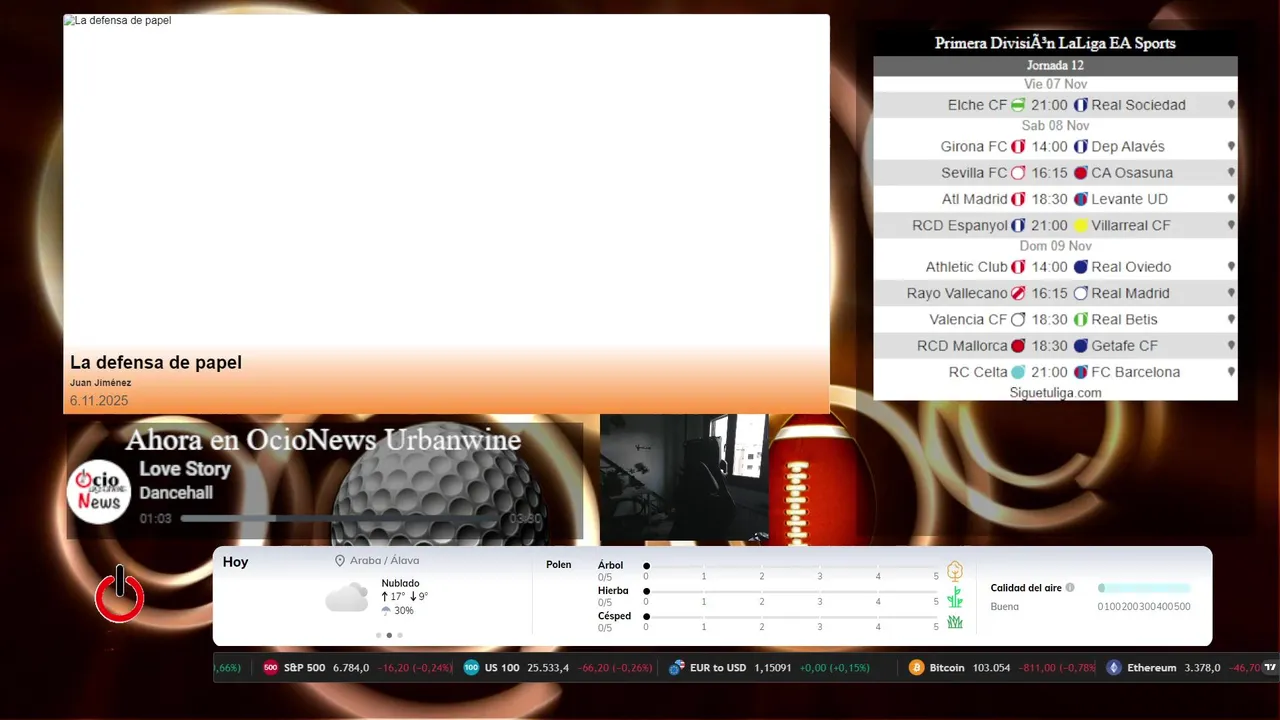1280x720 pixels.
Task: Click the Villarreal CF yellow crest
Action: click(x=1080, y=225)
